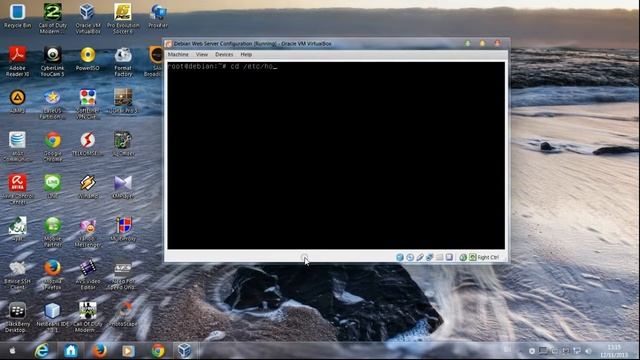640x360 pixels.
Task: Select the Call of Duty Modern desktop icon in top row
Action: pyautogui.click(x=53, y=18)
